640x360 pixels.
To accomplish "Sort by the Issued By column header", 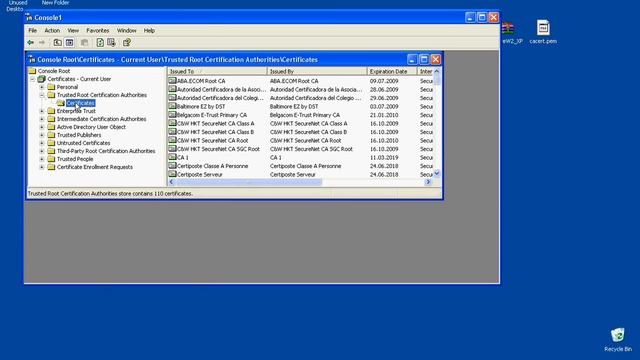I will [317, 71].
